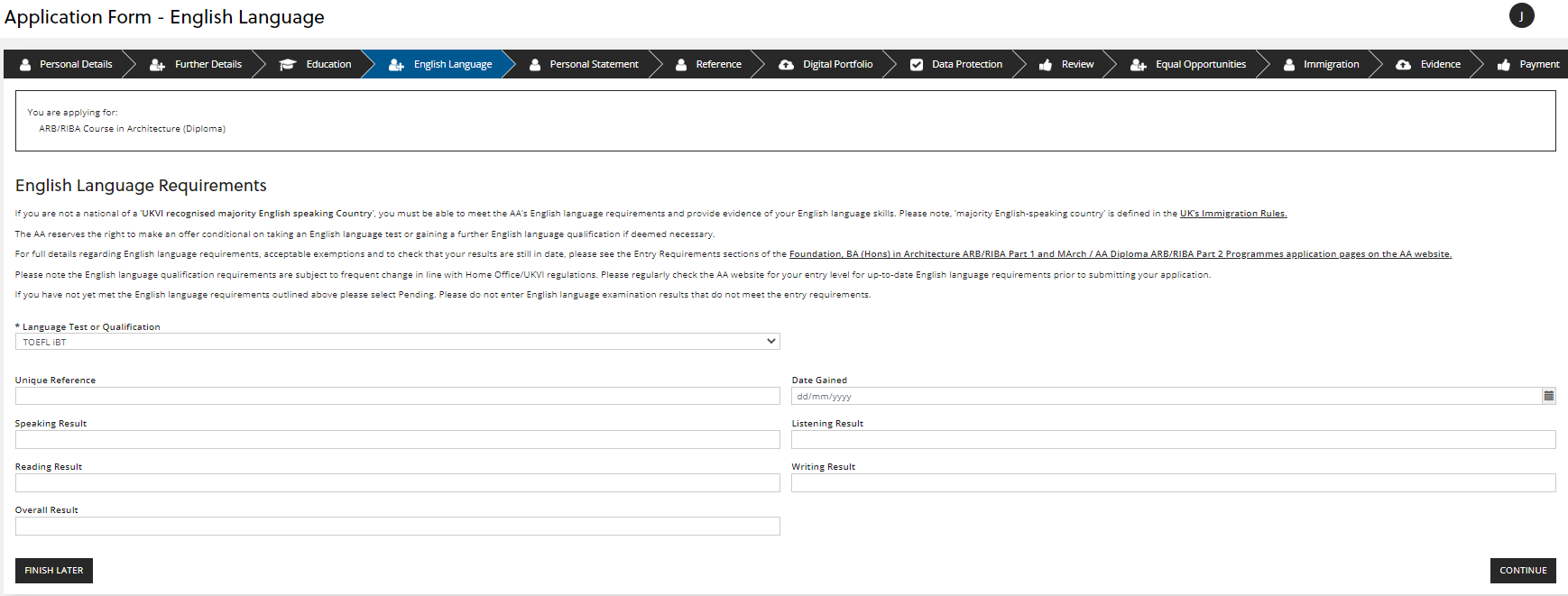Click the Unique Reference input field
Viewport: 1568px width, 596px height.
tap(397, 396)
